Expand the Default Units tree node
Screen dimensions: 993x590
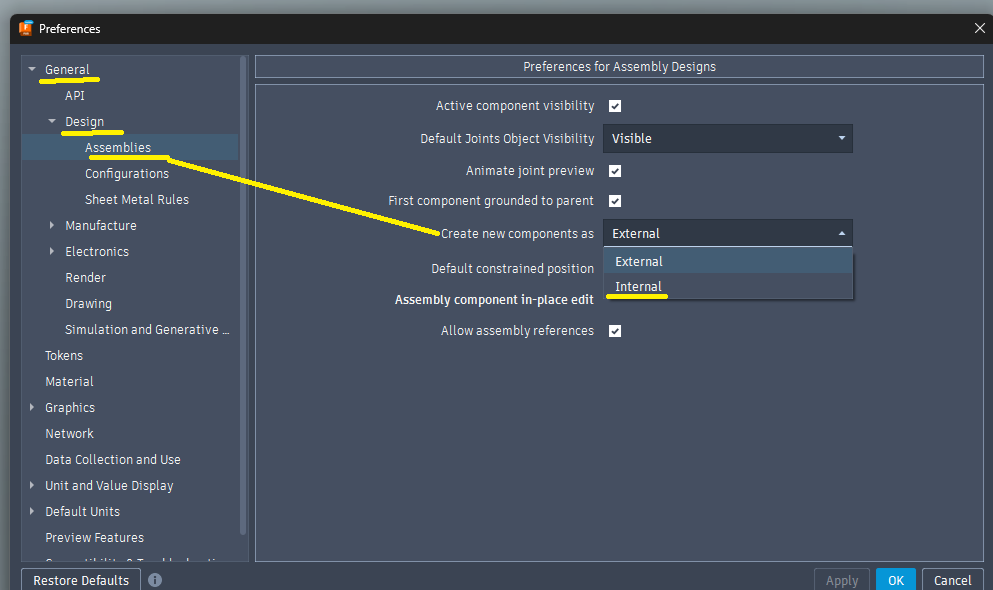[32, 511]
